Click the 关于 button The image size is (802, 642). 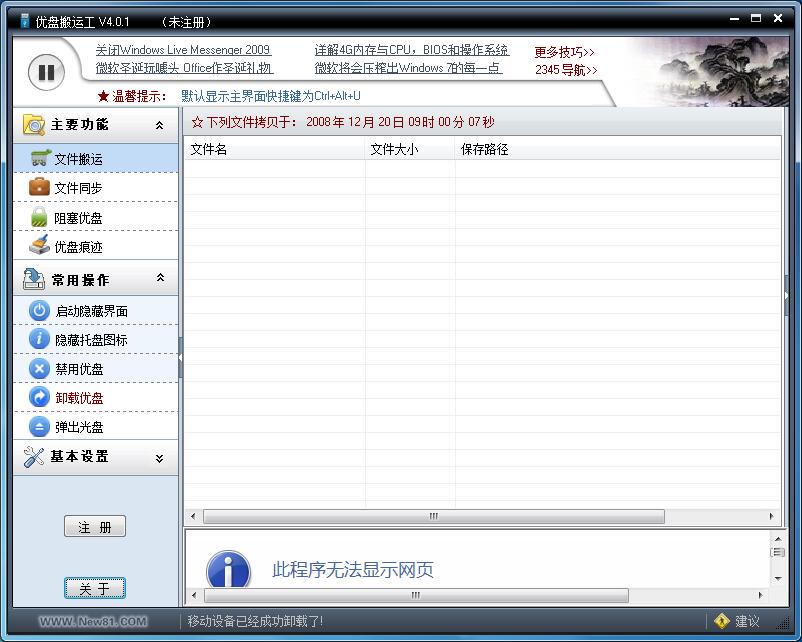pos(95,589)
